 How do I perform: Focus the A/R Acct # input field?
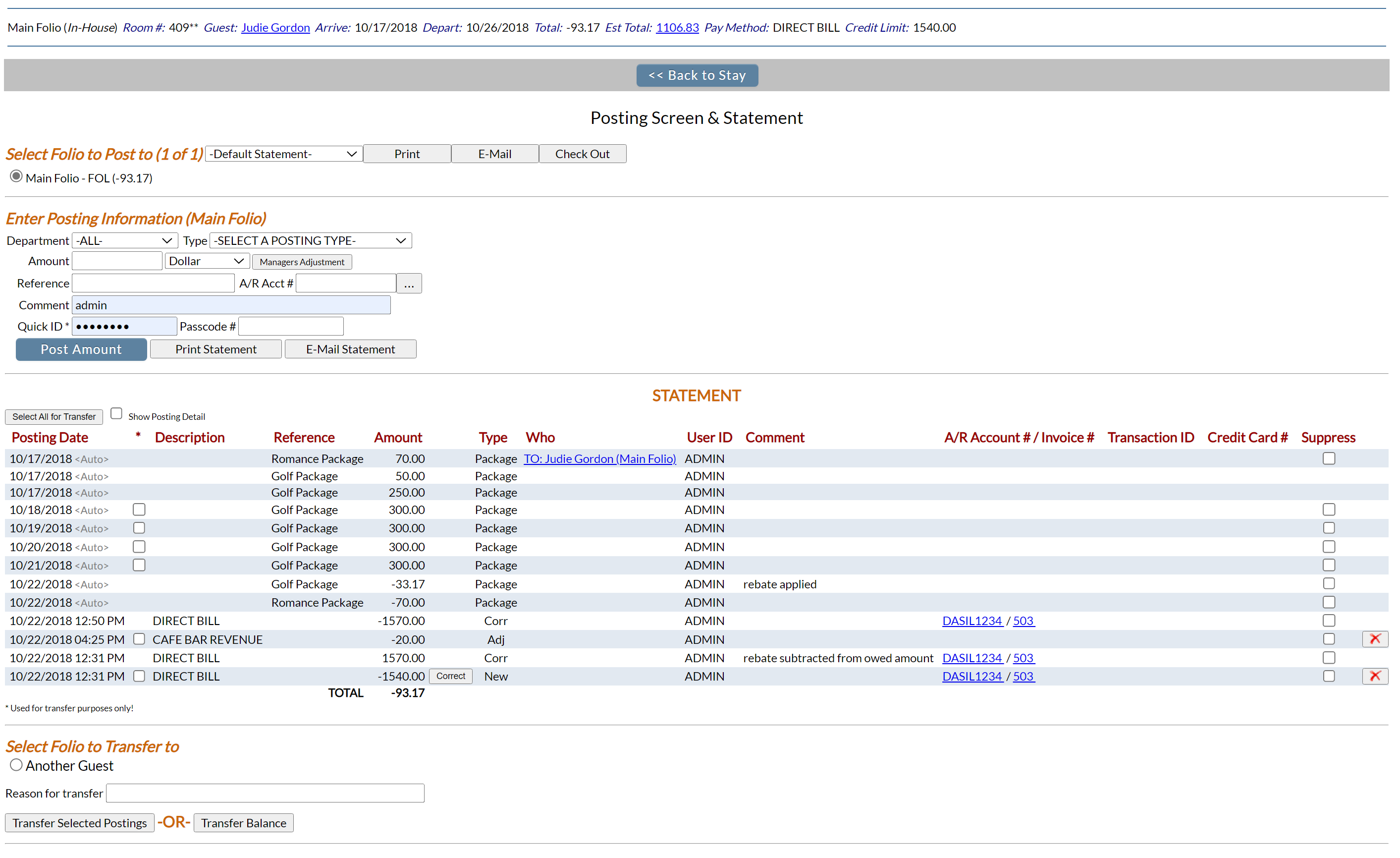[x=346, y=283]
